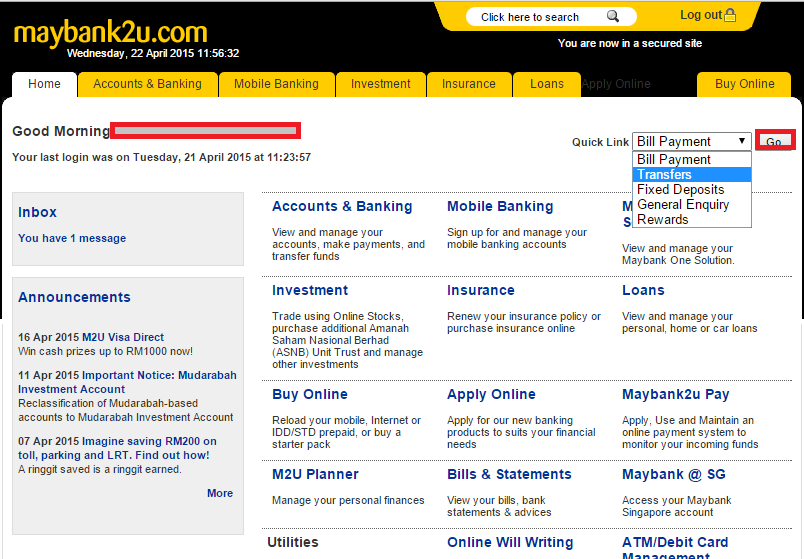Open the Maybank2u Pay section
The image size is (804, 559).
675,394
